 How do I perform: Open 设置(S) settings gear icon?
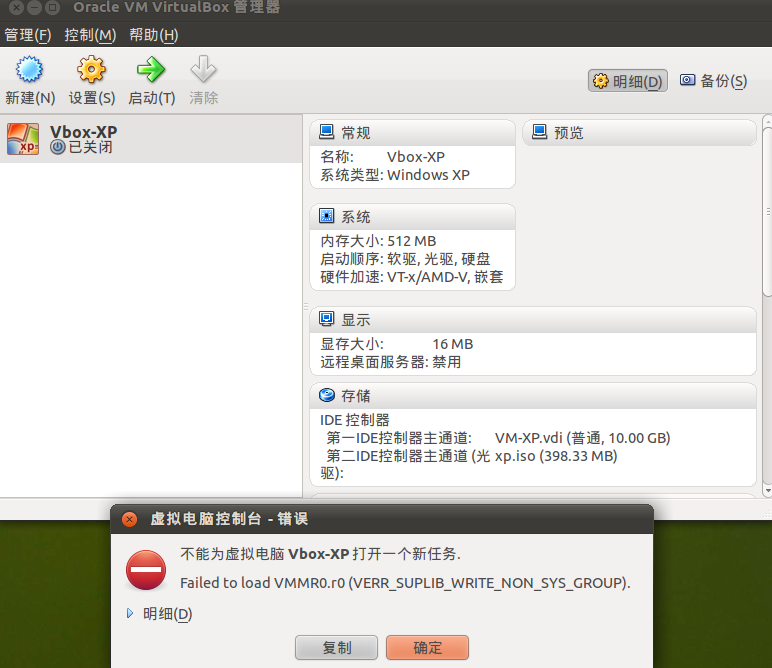tap(91, 69)
